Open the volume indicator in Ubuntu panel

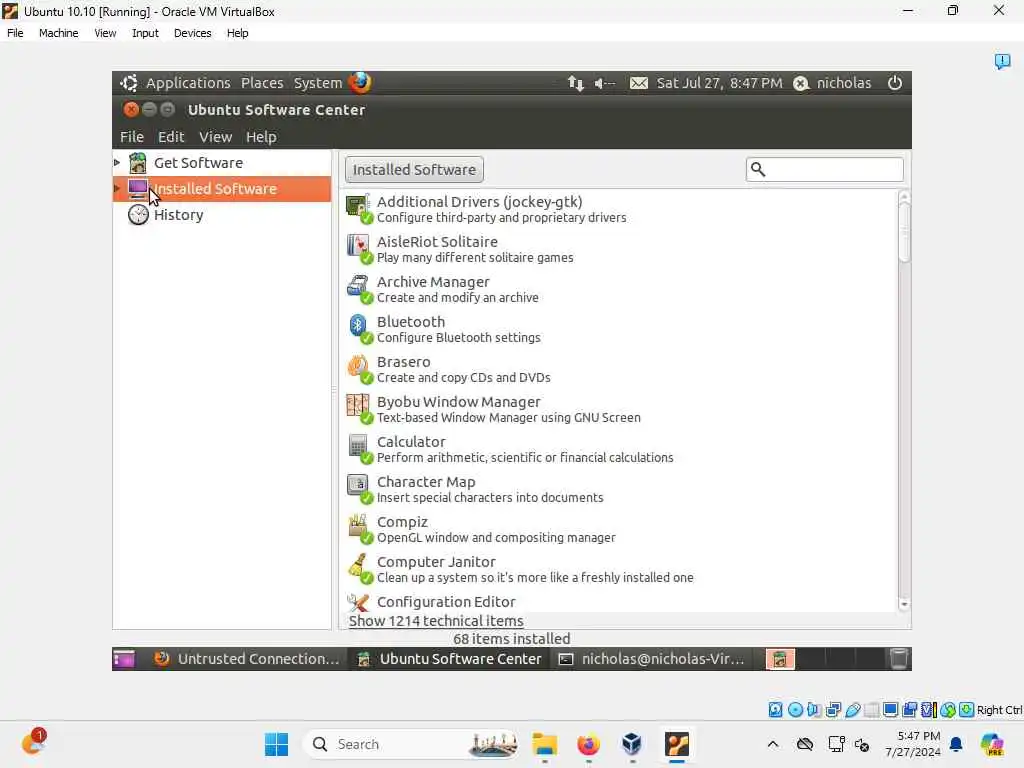[x=605, y=83]
